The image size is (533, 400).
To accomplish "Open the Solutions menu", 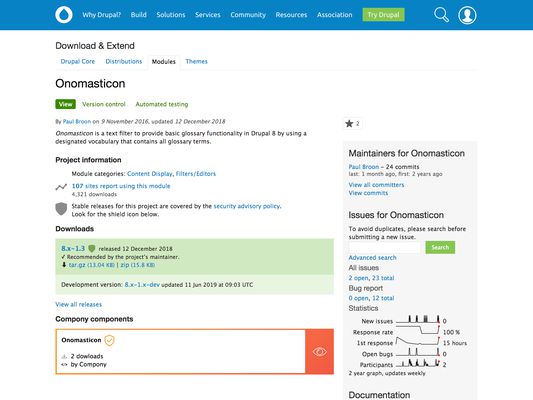I will 171,15.
